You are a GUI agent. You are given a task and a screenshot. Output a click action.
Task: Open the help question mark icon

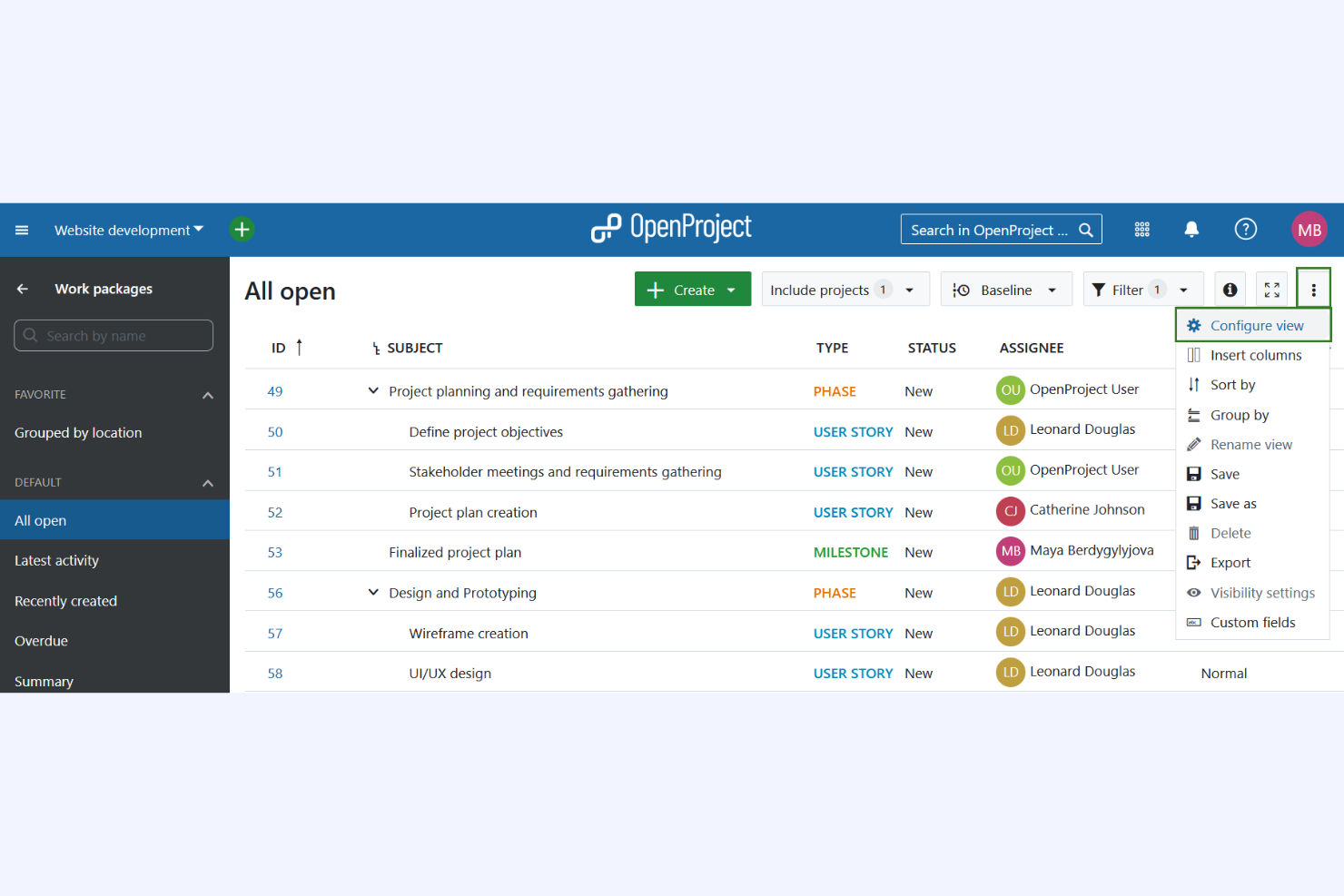[1246, 230]
